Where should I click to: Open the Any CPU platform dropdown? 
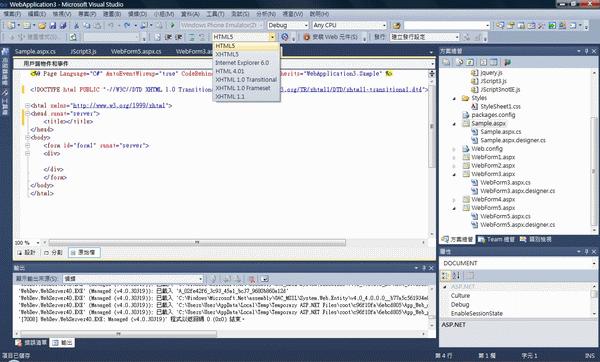[349, 25]
